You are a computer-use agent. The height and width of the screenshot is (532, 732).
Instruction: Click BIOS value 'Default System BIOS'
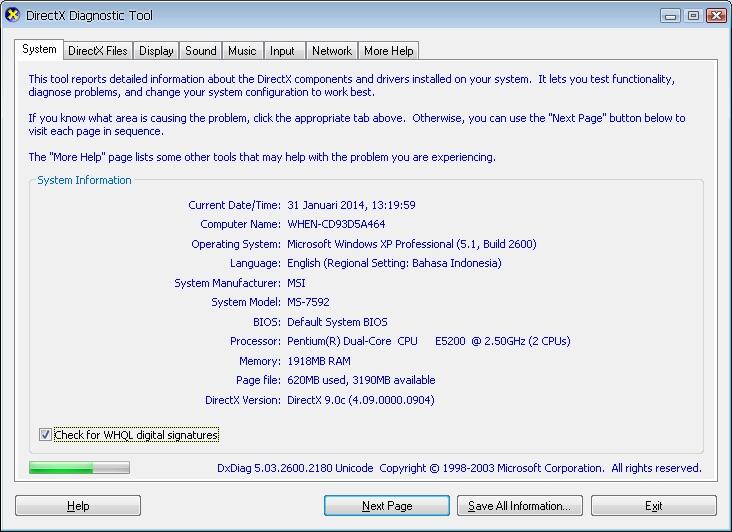click(x=337, y=322)
